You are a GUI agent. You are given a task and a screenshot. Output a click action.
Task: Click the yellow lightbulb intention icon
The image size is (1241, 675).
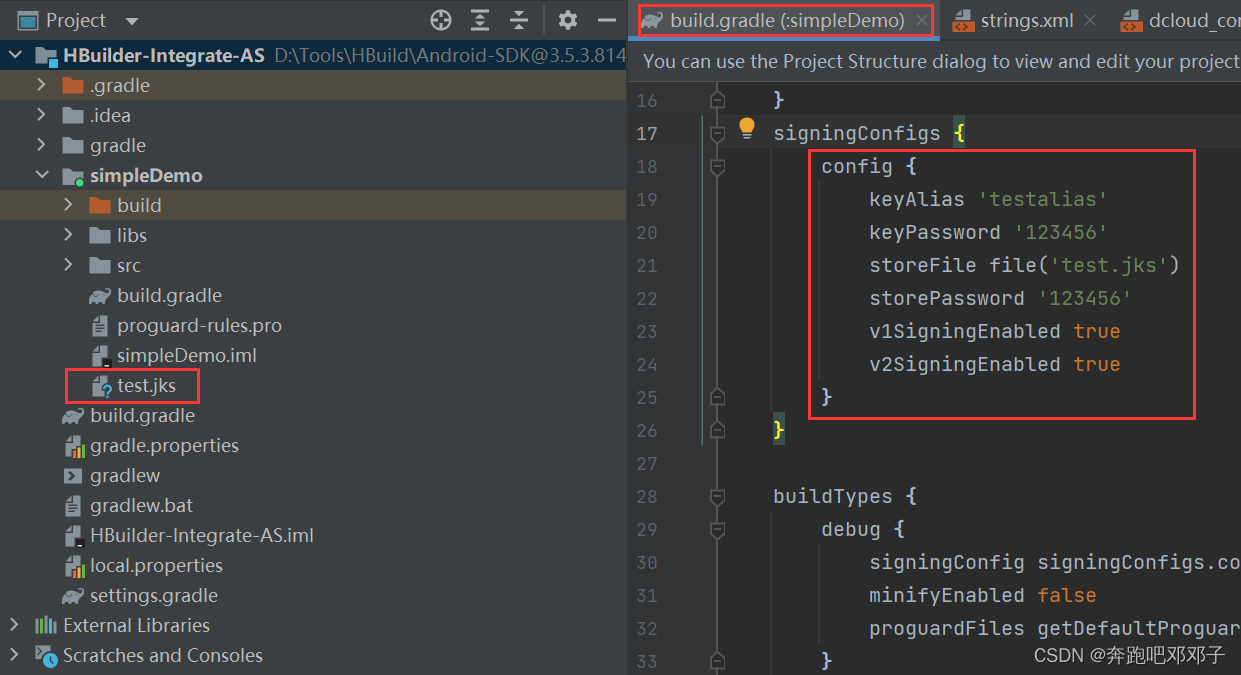pos(746,127)
